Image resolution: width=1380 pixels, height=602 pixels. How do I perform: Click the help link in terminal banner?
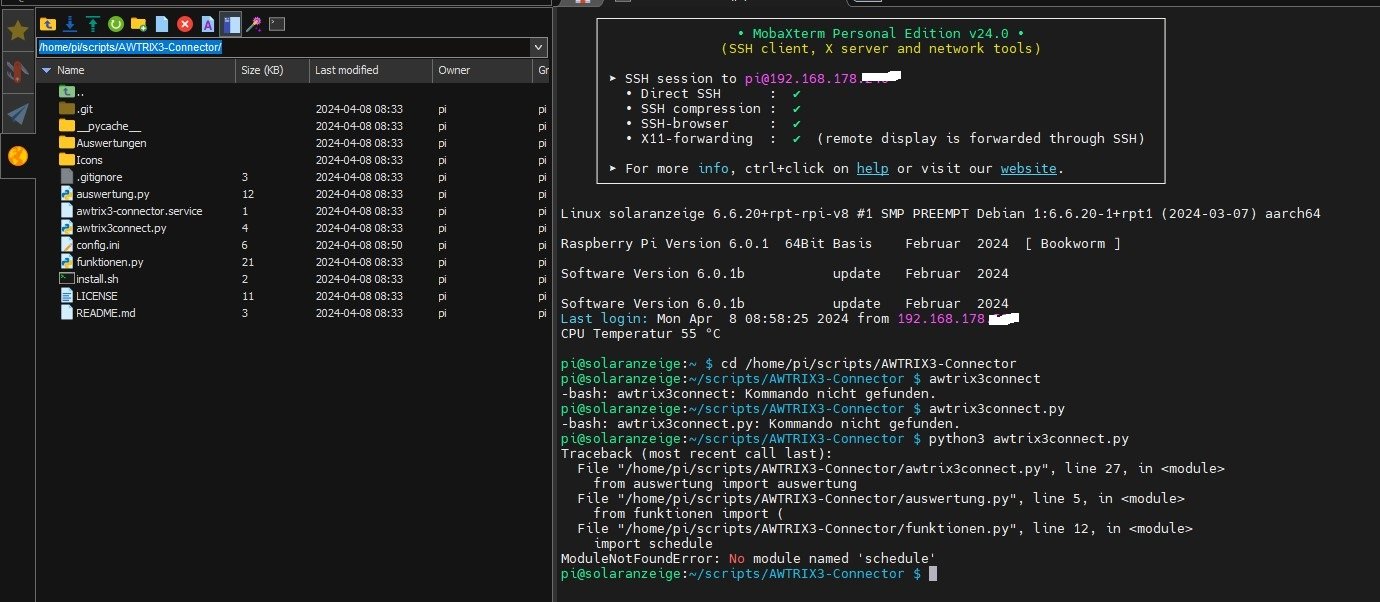click(x=872, y=168)
